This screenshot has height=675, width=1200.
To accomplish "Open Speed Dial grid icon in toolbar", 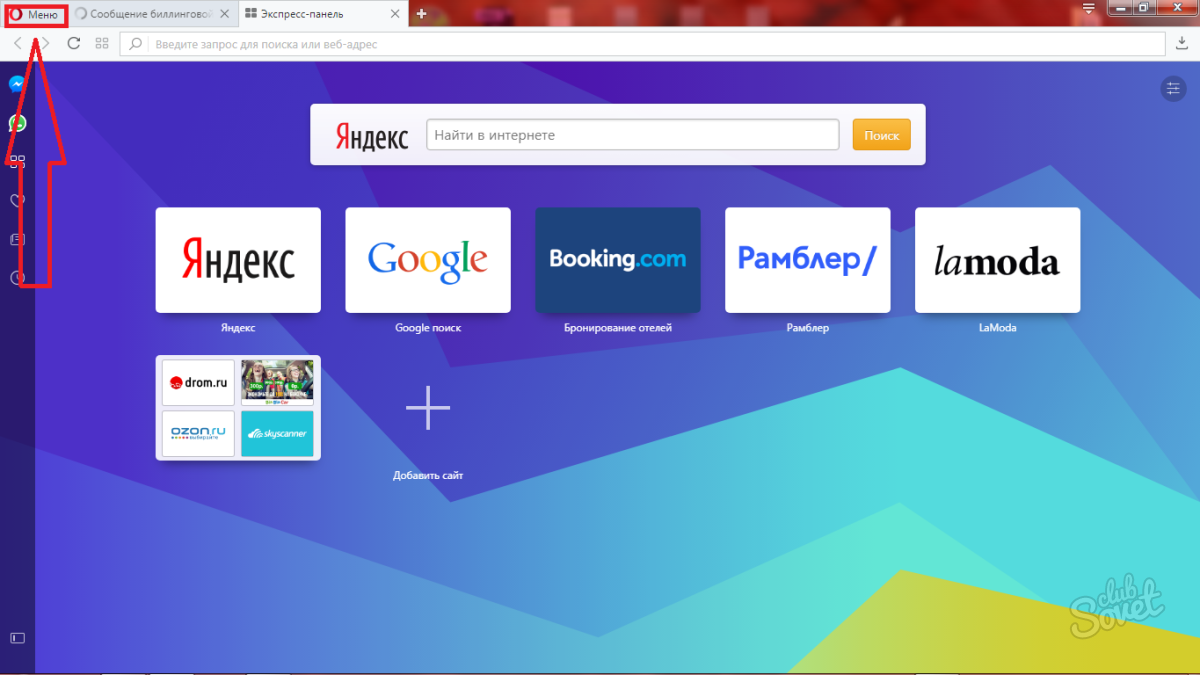I will 101,44.
